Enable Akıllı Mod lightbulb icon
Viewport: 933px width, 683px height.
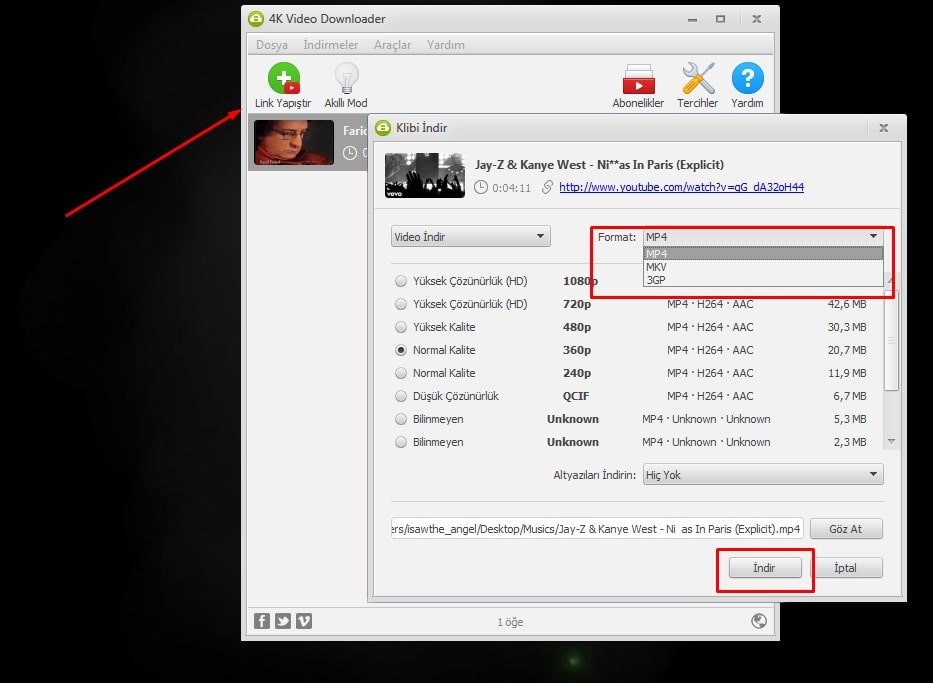point(346,79)
